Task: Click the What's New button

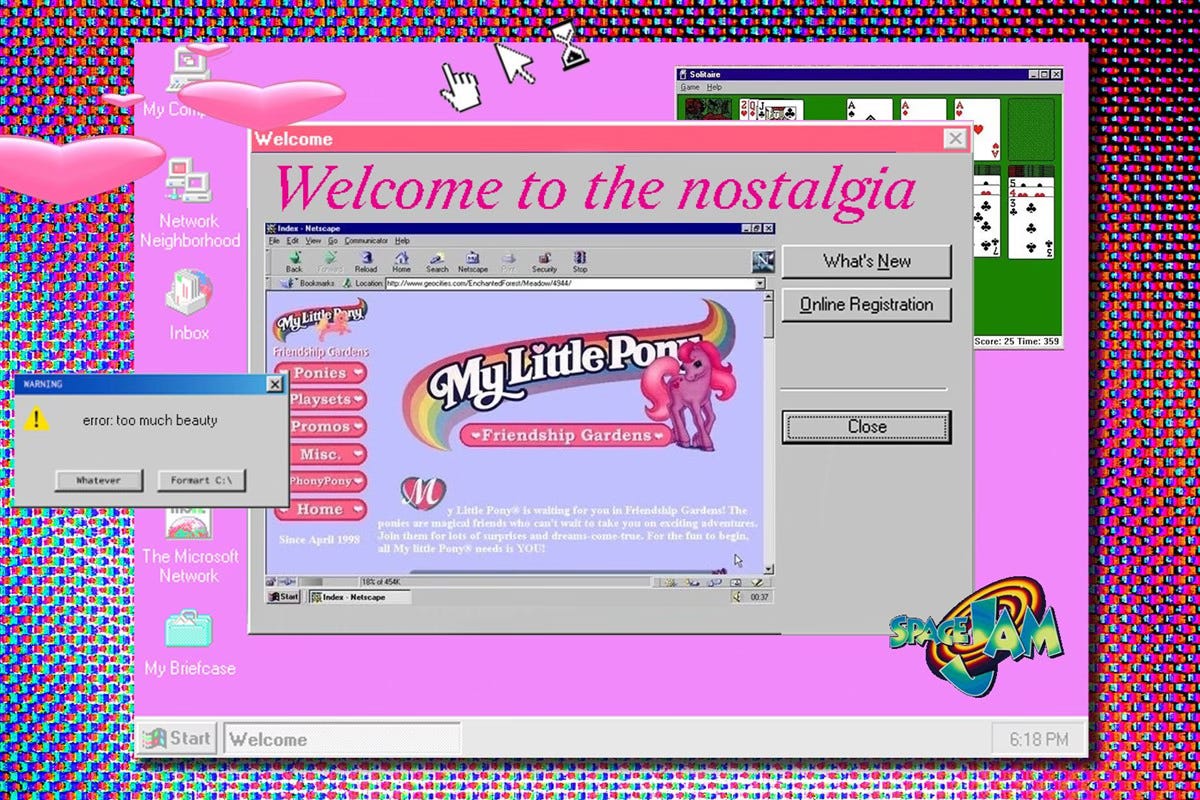Action: pos(866,262)
